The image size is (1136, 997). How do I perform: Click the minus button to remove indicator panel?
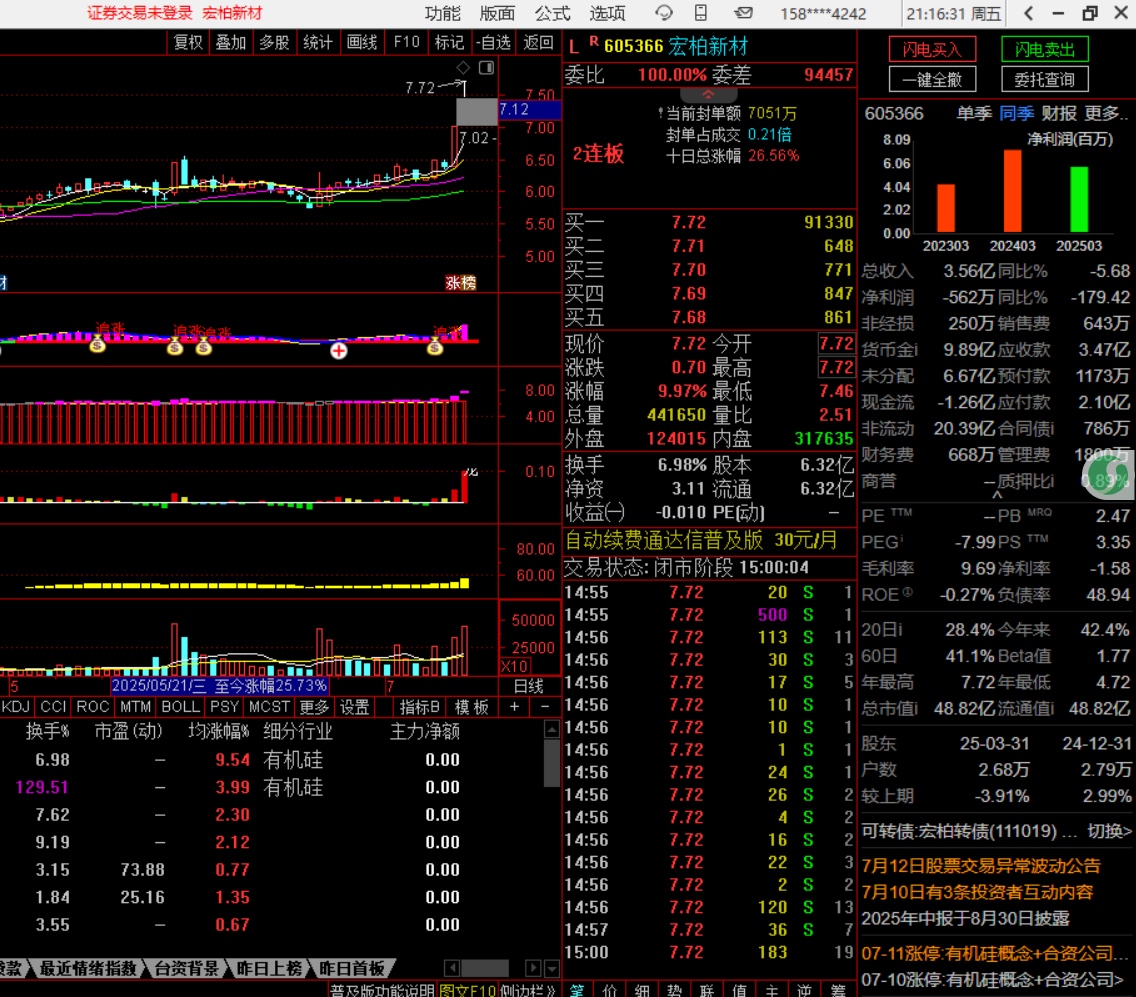[546, 706]
